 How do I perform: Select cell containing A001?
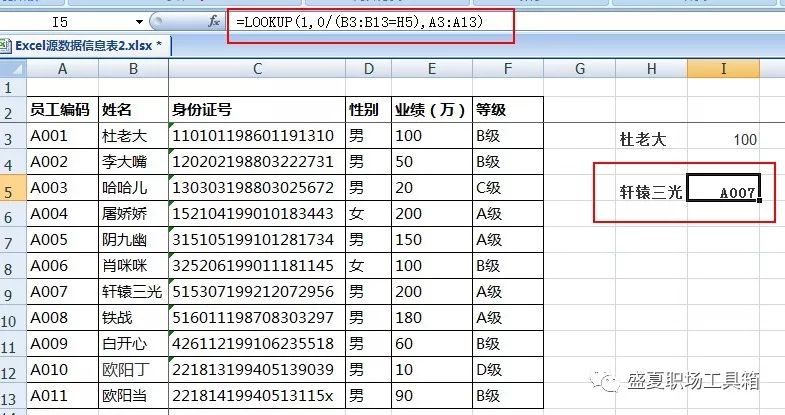63,136
